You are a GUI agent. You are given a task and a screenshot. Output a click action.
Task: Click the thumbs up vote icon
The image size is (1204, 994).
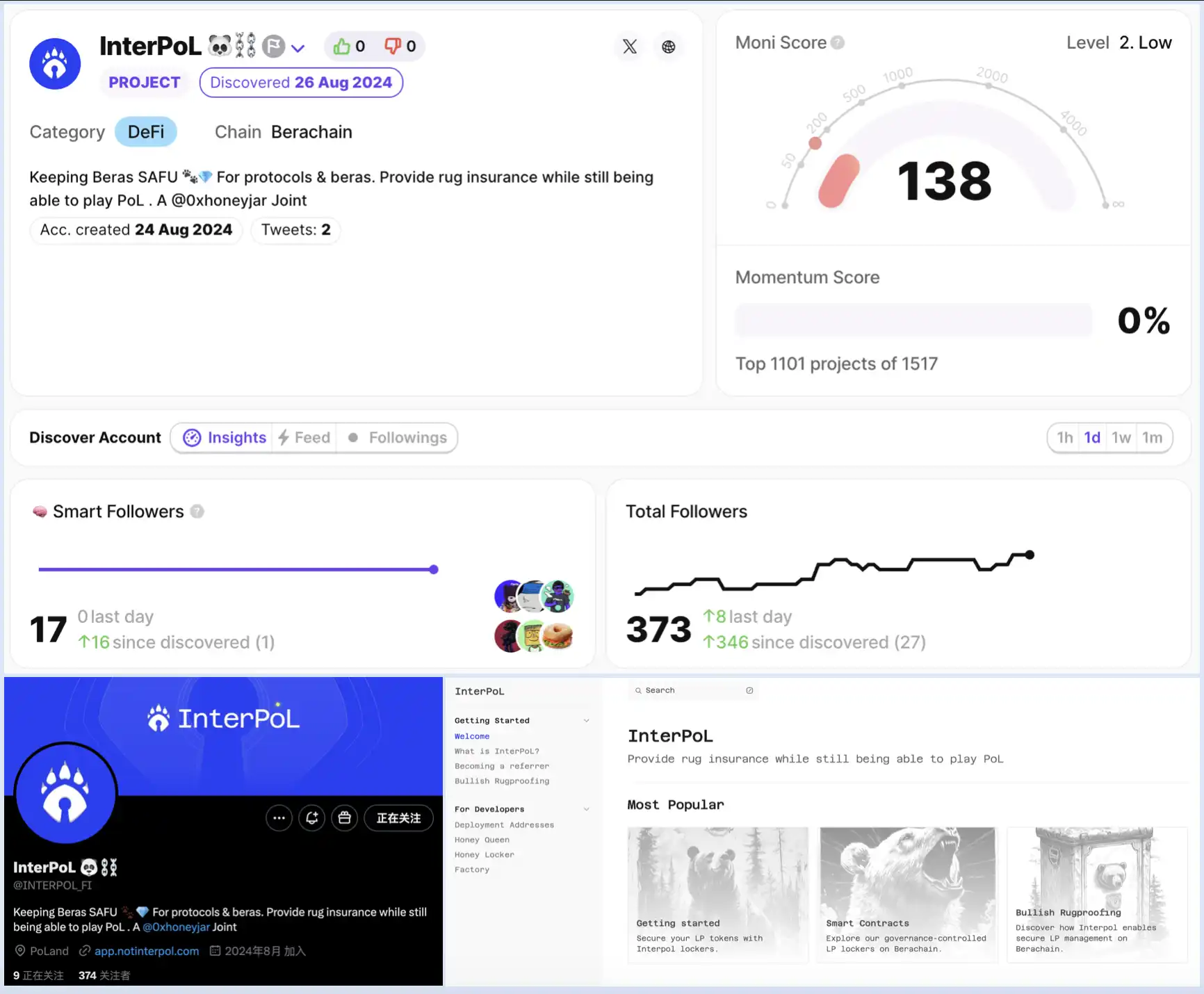tap(341, 47)
